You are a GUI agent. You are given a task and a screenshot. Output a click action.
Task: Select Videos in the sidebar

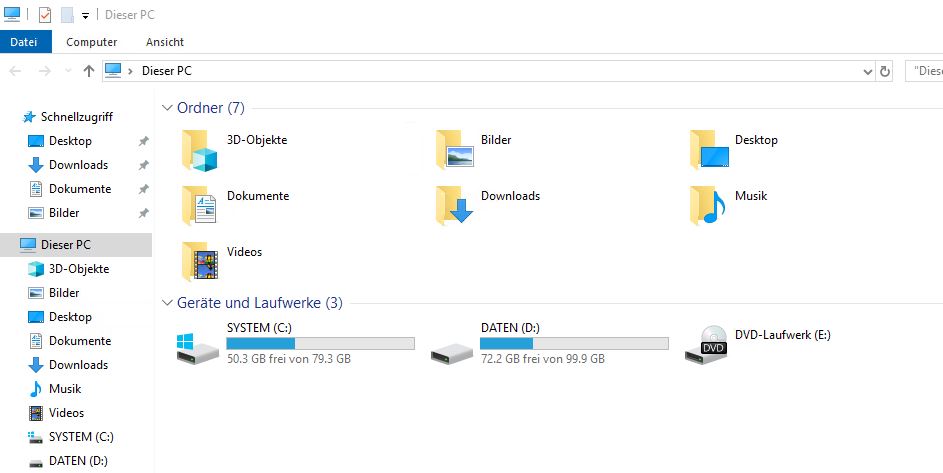tap(66, 413)
